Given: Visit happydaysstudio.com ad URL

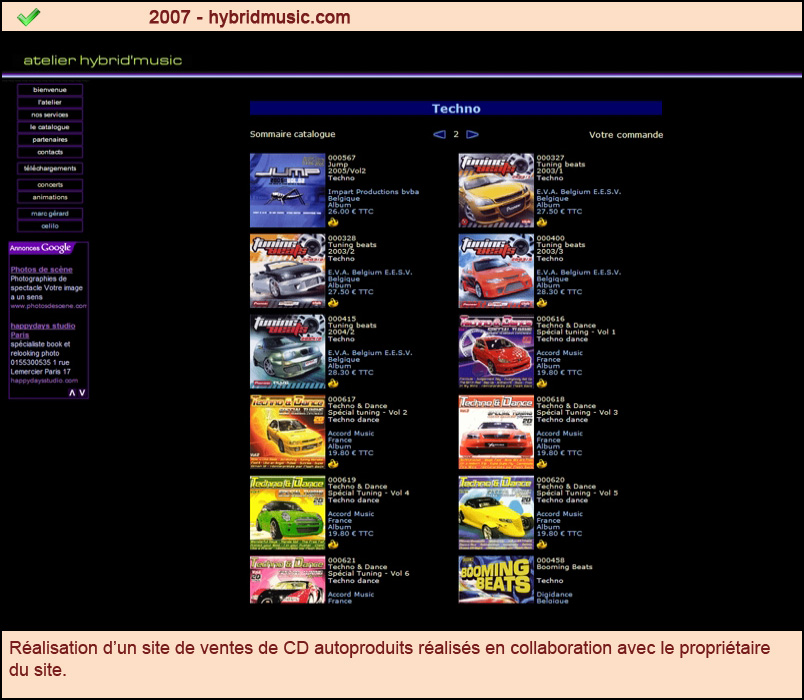Looking at the screenshot, I should 44,381.
